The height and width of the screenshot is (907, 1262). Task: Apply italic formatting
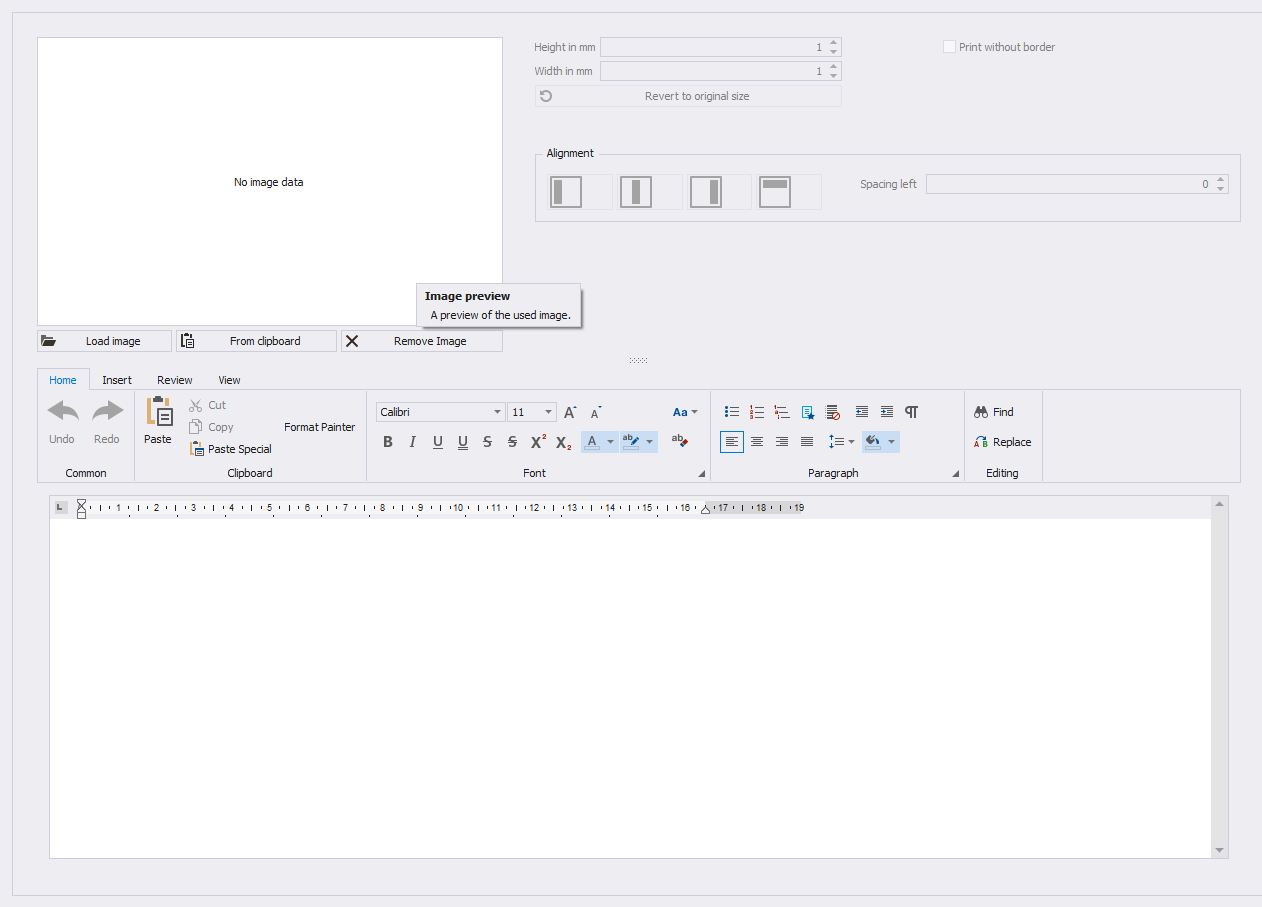coord(412,442)
